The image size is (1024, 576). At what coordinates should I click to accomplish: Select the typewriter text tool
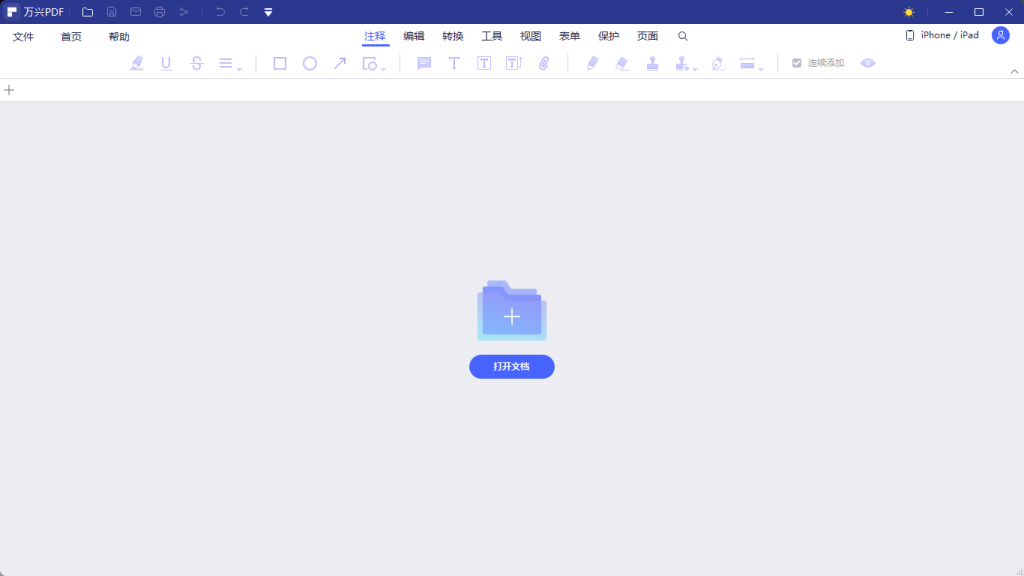click(454, 63)
